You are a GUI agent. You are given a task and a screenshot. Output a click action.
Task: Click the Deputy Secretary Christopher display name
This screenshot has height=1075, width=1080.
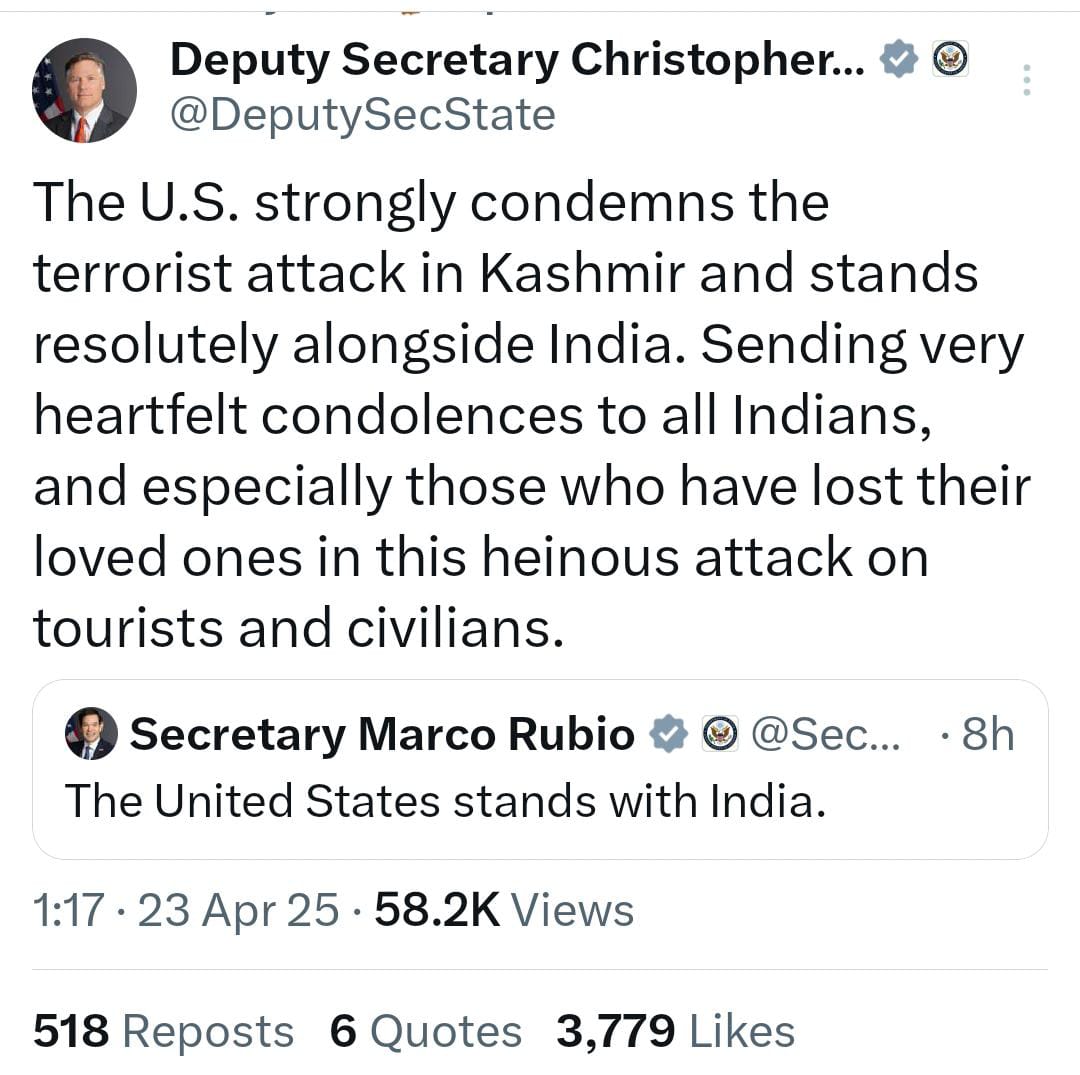[517, 61]
